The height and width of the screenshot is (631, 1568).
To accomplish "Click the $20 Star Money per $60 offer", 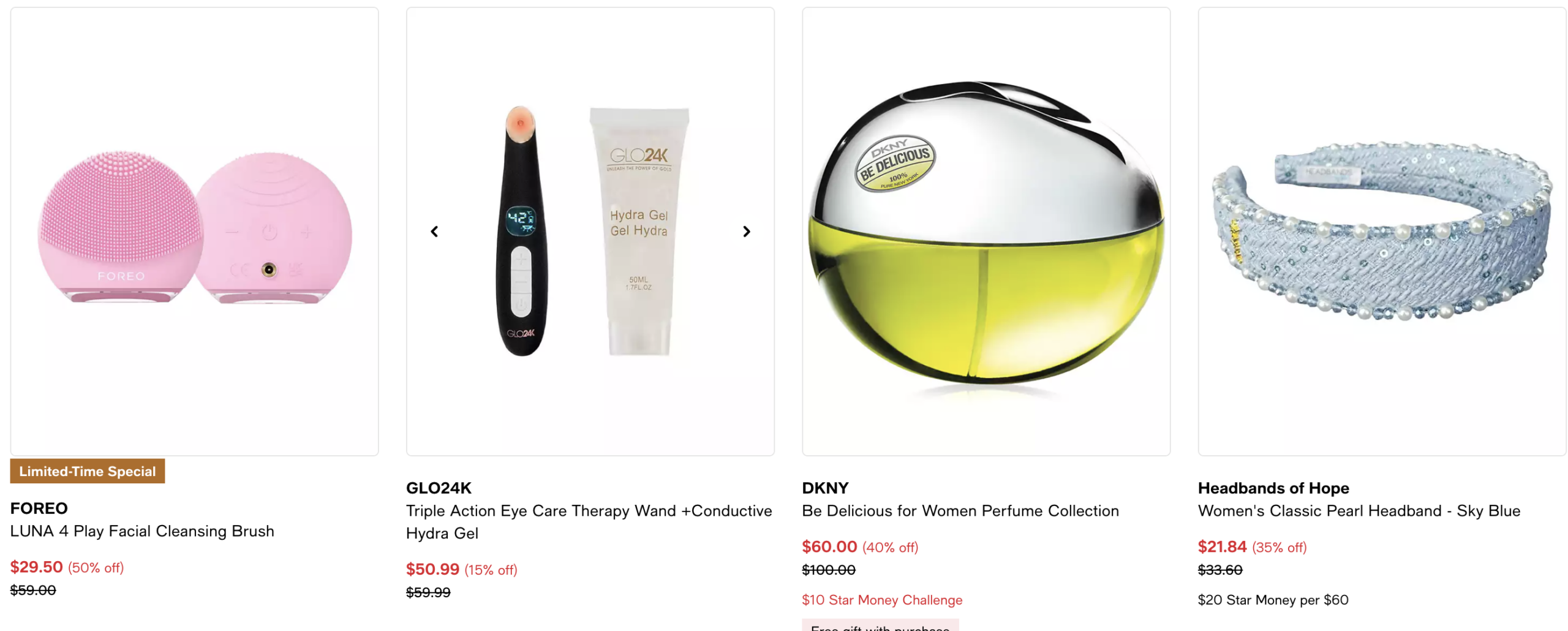I will point(1273,600).
